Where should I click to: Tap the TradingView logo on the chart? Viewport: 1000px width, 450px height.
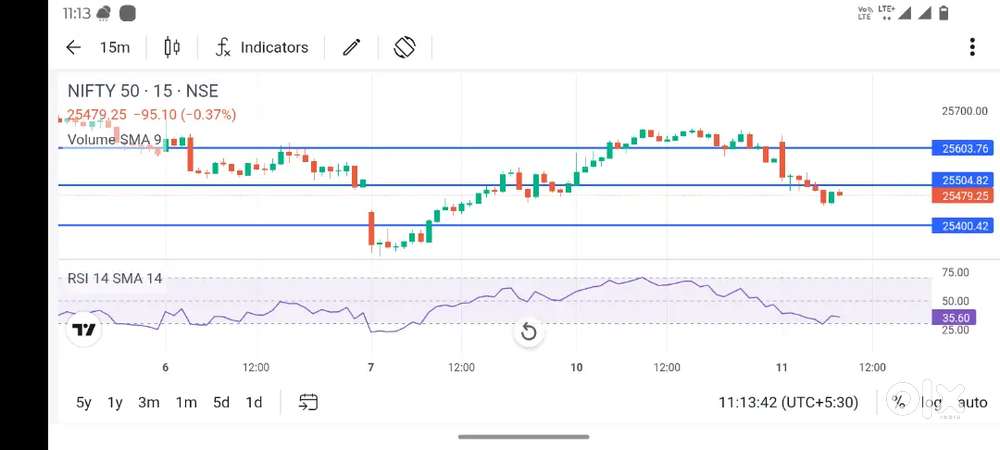85,329
